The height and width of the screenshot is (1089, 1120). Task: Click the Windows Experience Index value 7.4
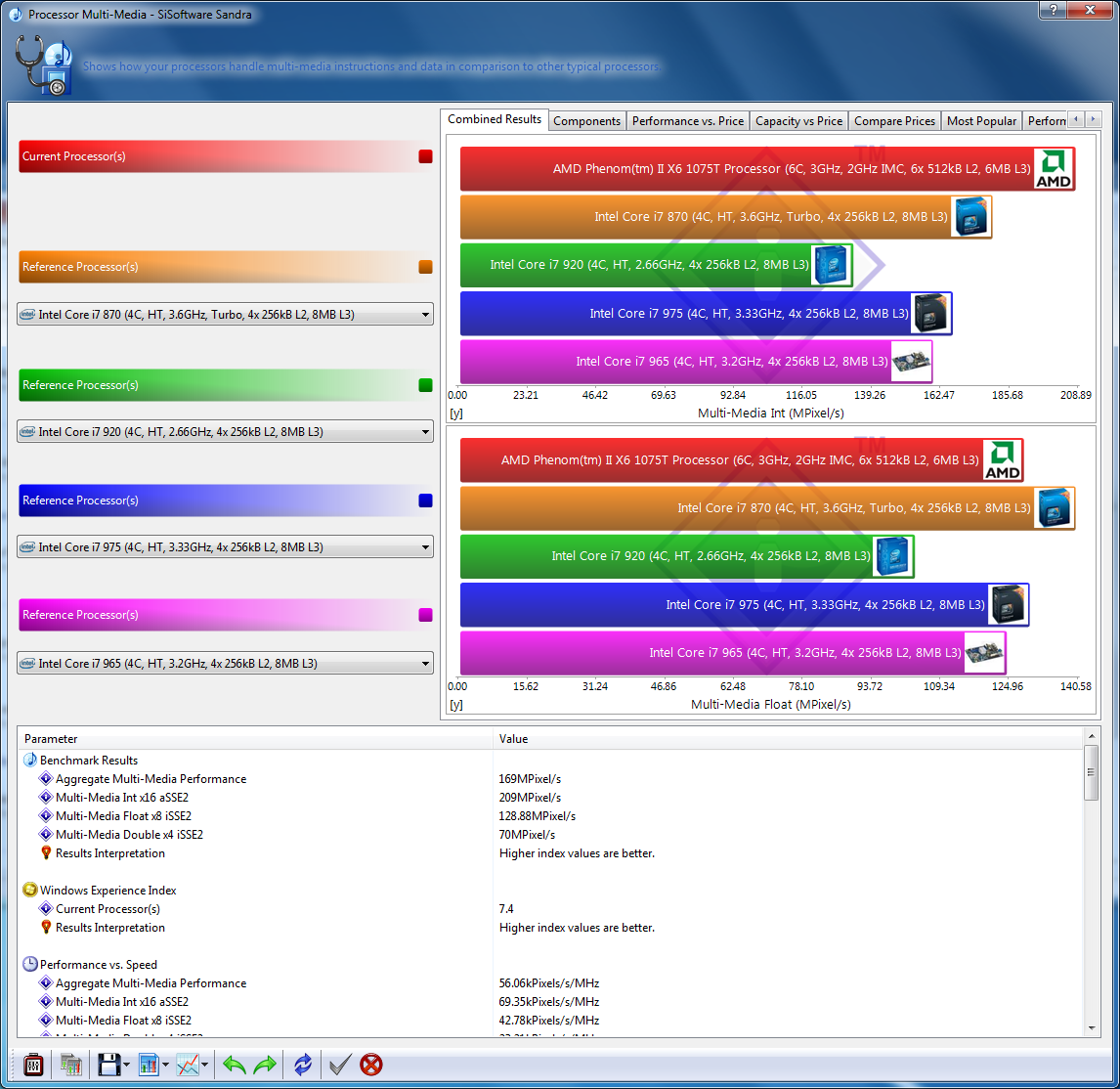tap(506, 908)
